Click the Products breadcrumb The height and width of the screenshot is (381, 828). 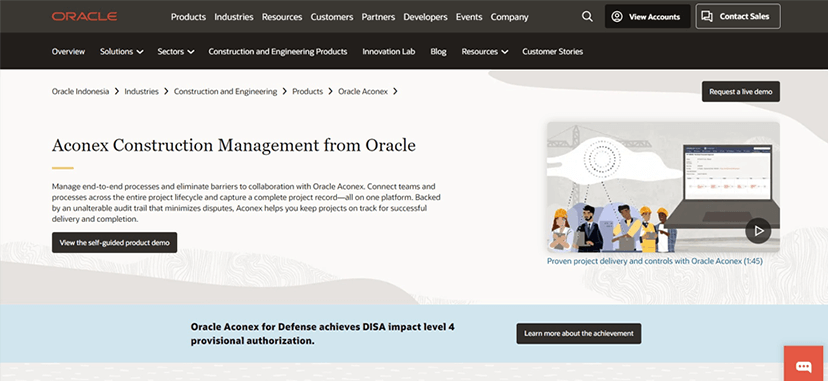pos(307,91)
